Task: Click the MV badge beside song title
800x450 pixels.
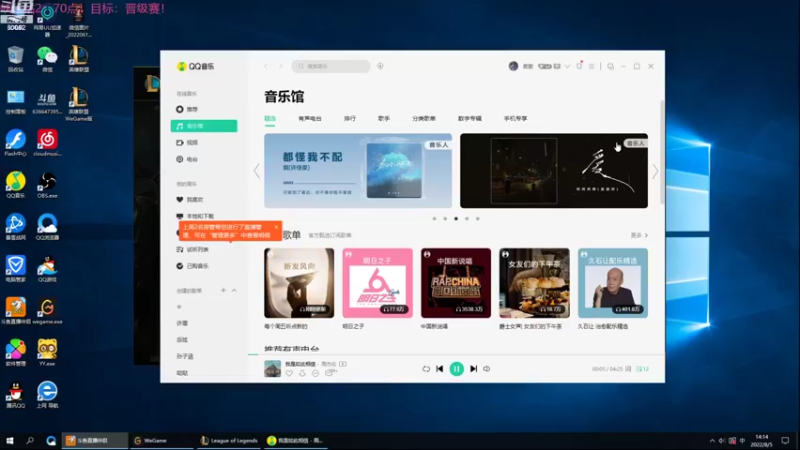Action: pyautogui.click(x=343, y=364)
